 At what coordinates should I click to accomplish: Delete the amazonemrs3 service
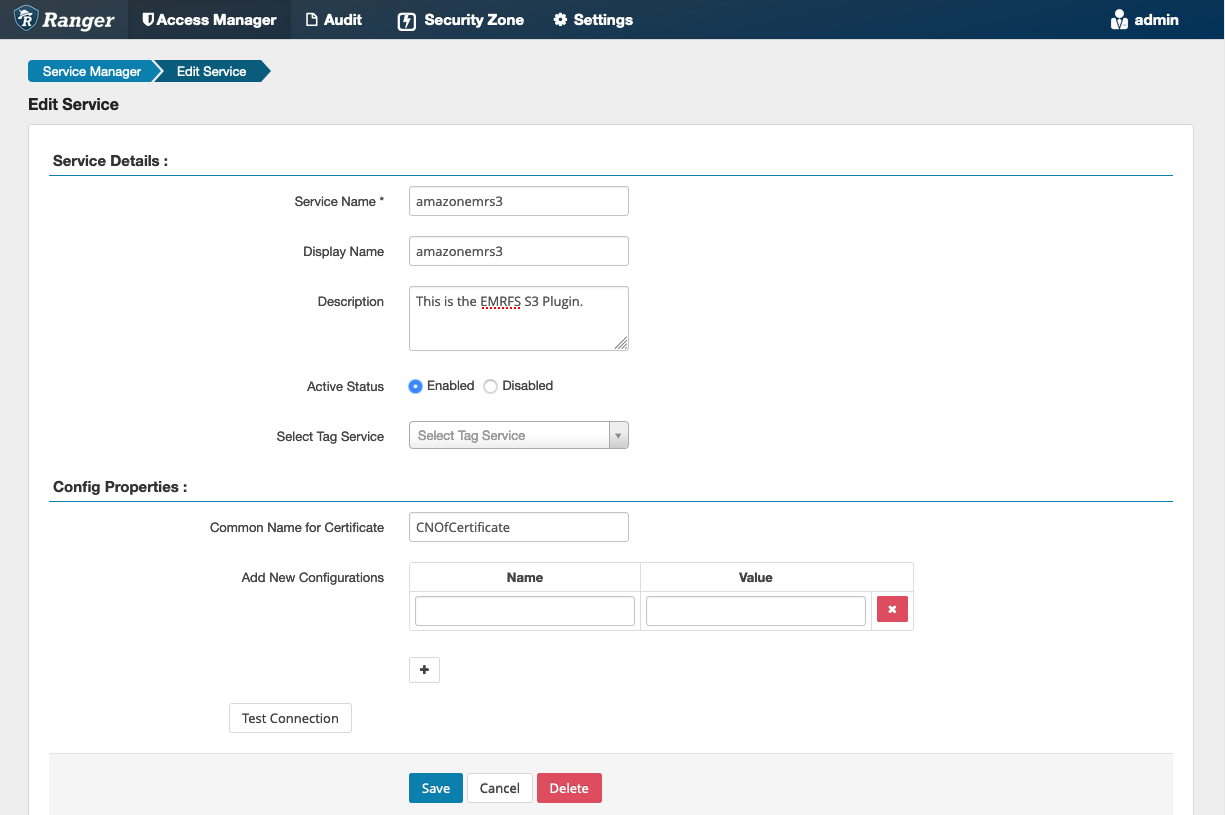[569, 788]
